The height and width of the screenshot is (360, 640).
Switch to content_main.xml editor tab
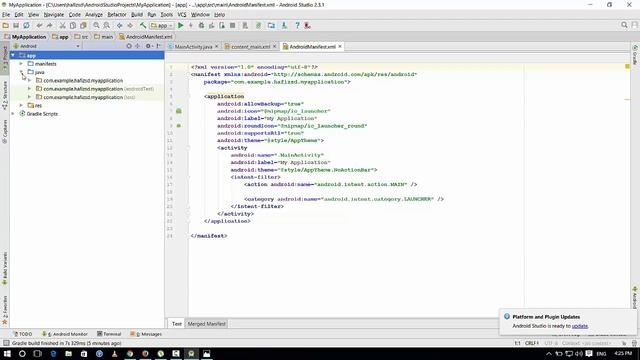250,47
